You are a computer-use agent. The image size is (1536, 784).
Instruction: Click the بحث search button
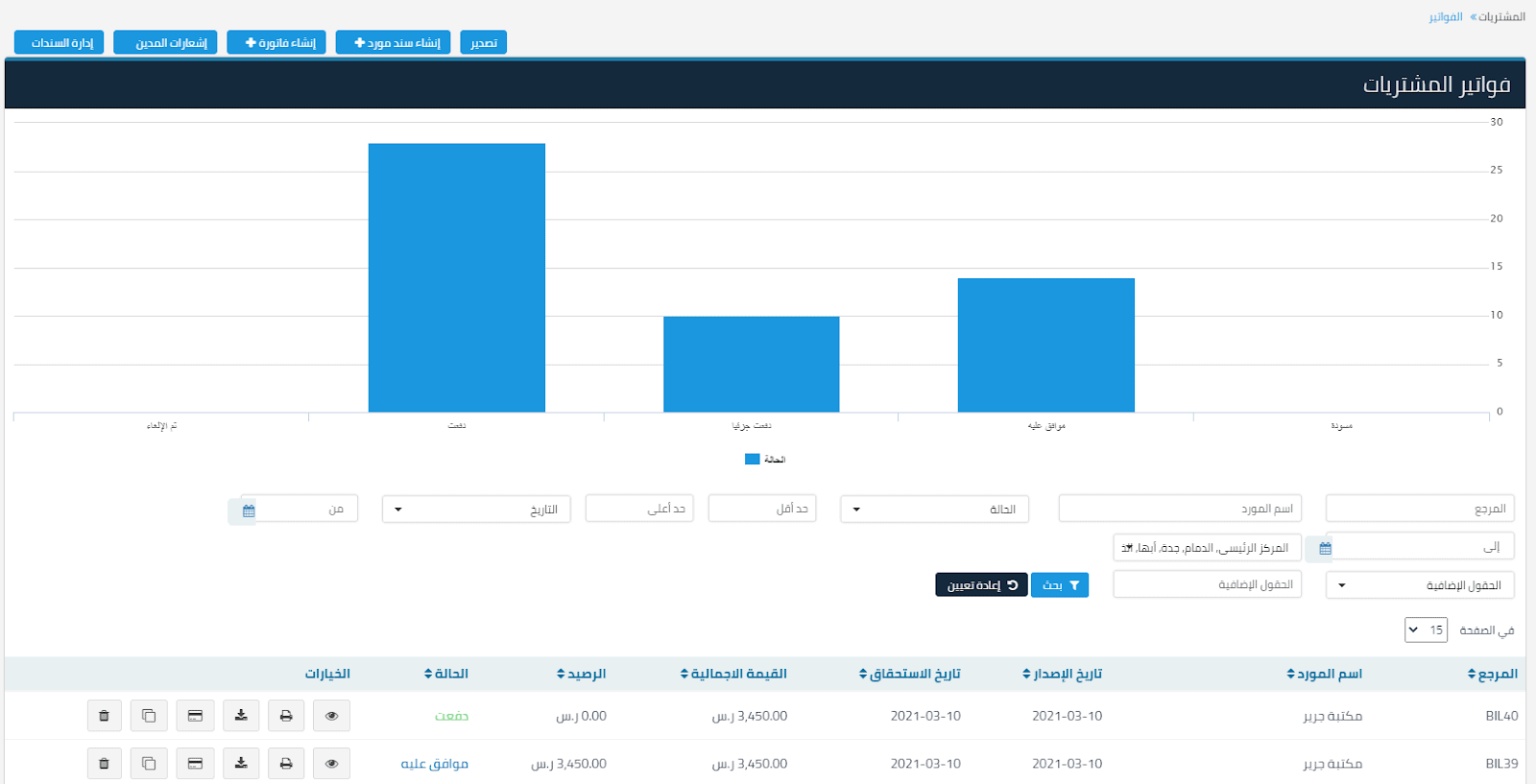pos(1060,585)
